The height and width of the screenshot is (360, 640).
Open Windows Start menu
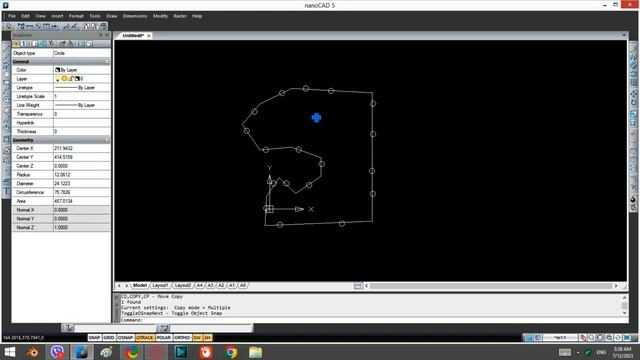(x=9, y=352)
